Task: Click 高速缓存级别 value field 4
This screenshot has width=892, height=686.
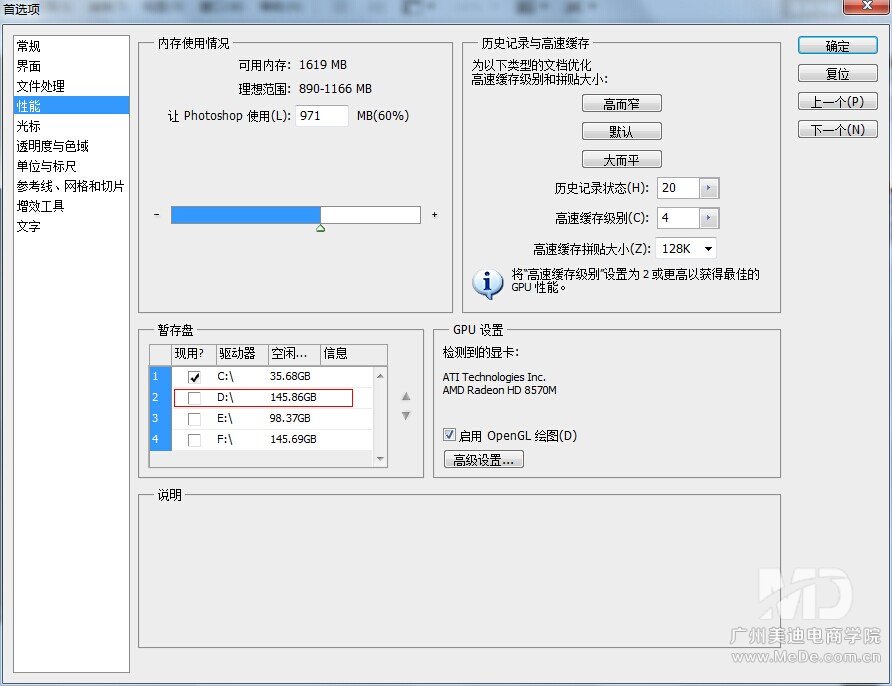Action: pyautogui.click(x=678, y=218)
